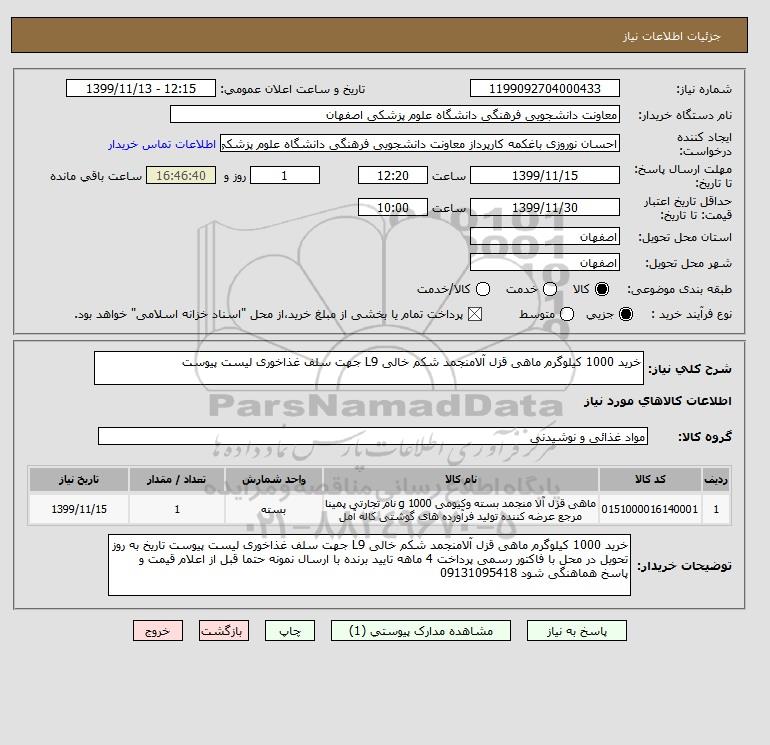This screenshot has width=770, height=745.
Task: Click product code 0151000016140001 cell
Action: point(650,509)
